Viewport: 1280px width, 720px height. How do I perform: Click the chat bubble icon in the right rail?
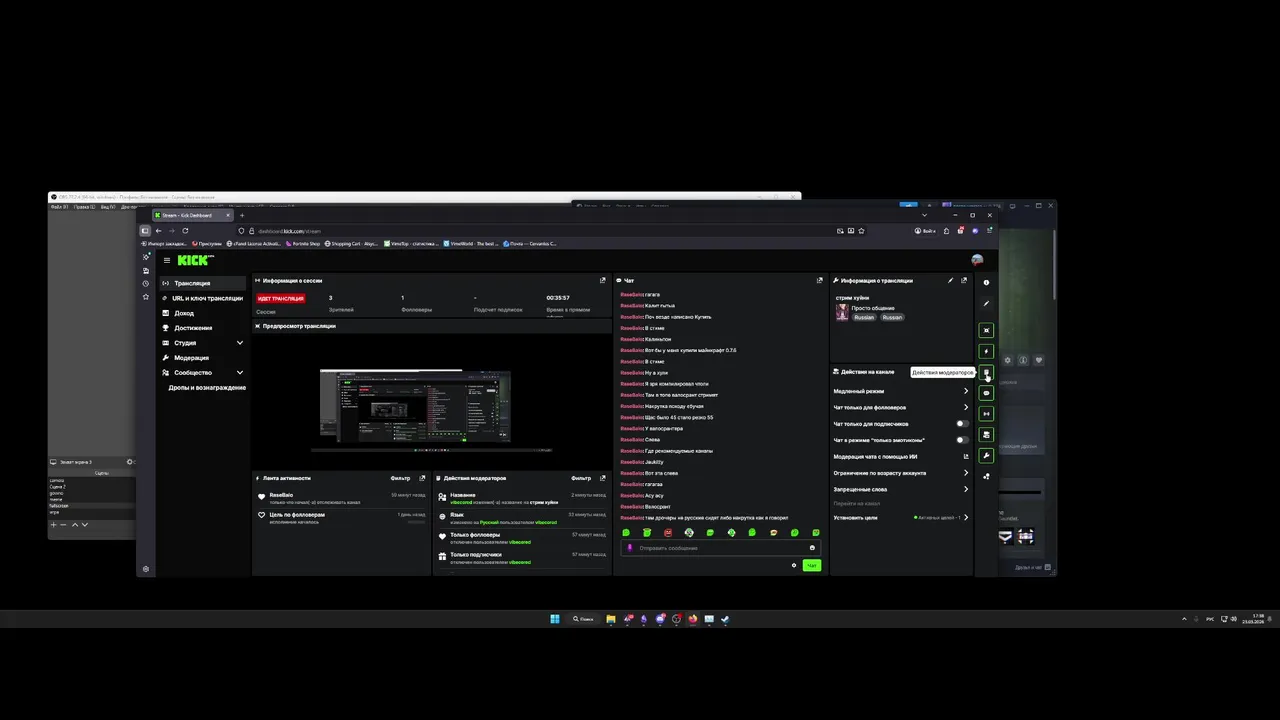pyautogui.click(x=986, y=393)
